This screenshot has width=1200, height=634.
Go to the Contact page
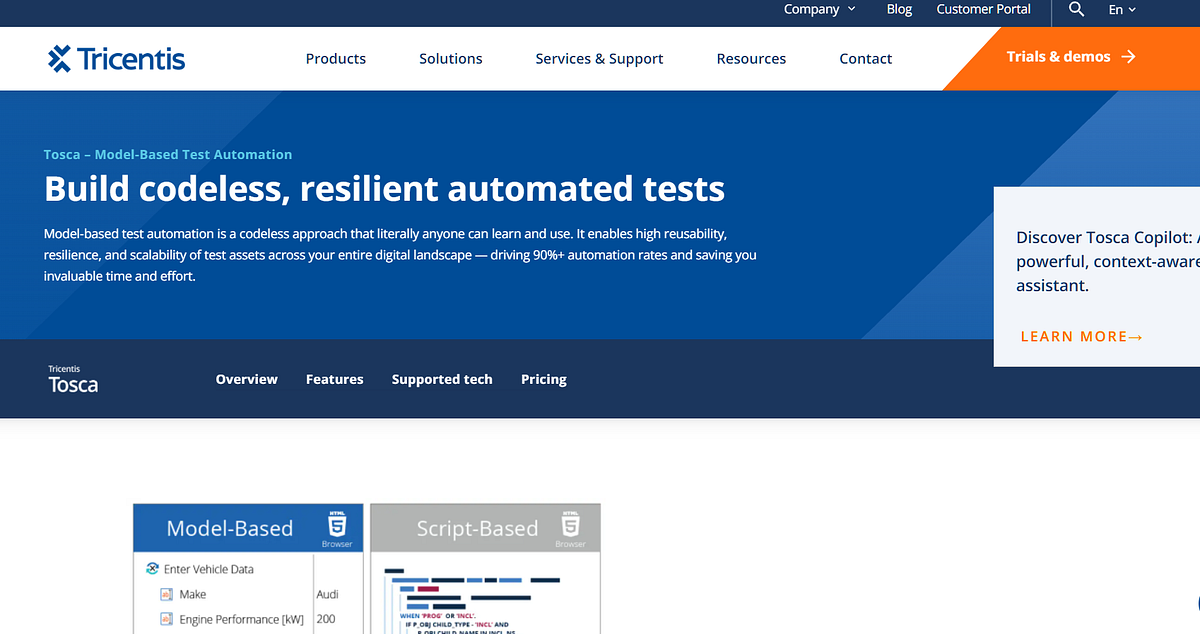[x=866, y=59]
